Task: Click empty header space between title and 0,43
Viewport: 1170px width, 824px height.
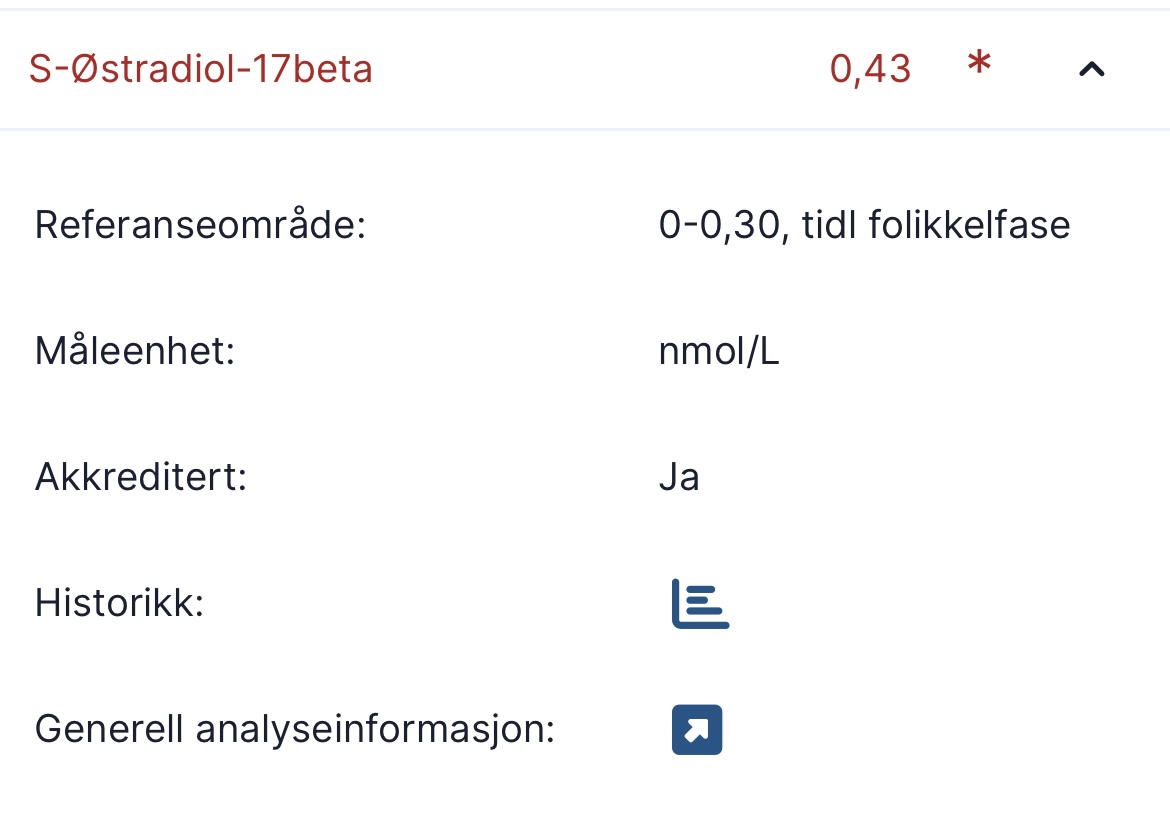Action: pos(600,70)
